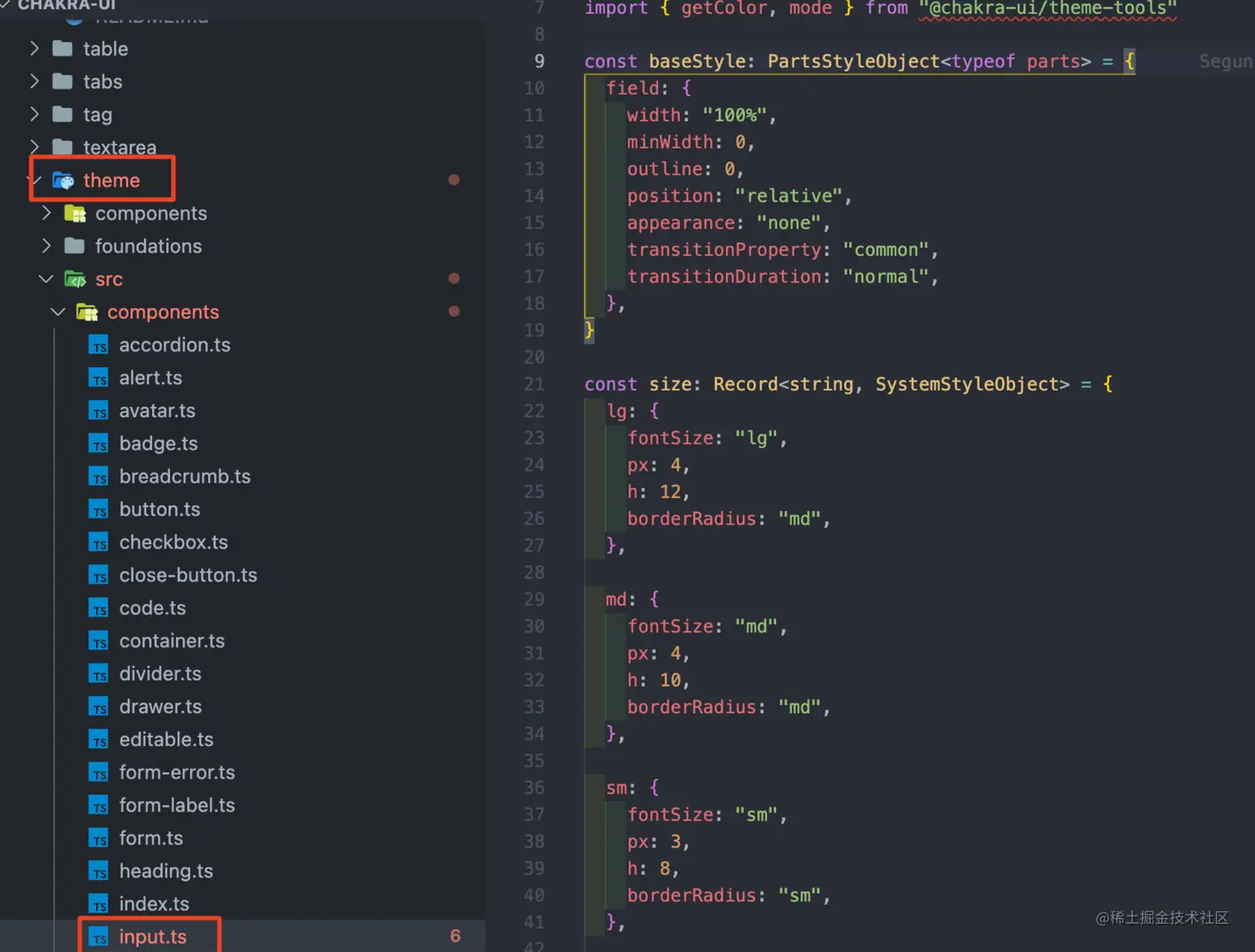Click the textarea folder icon

click(x=62, y=147)
